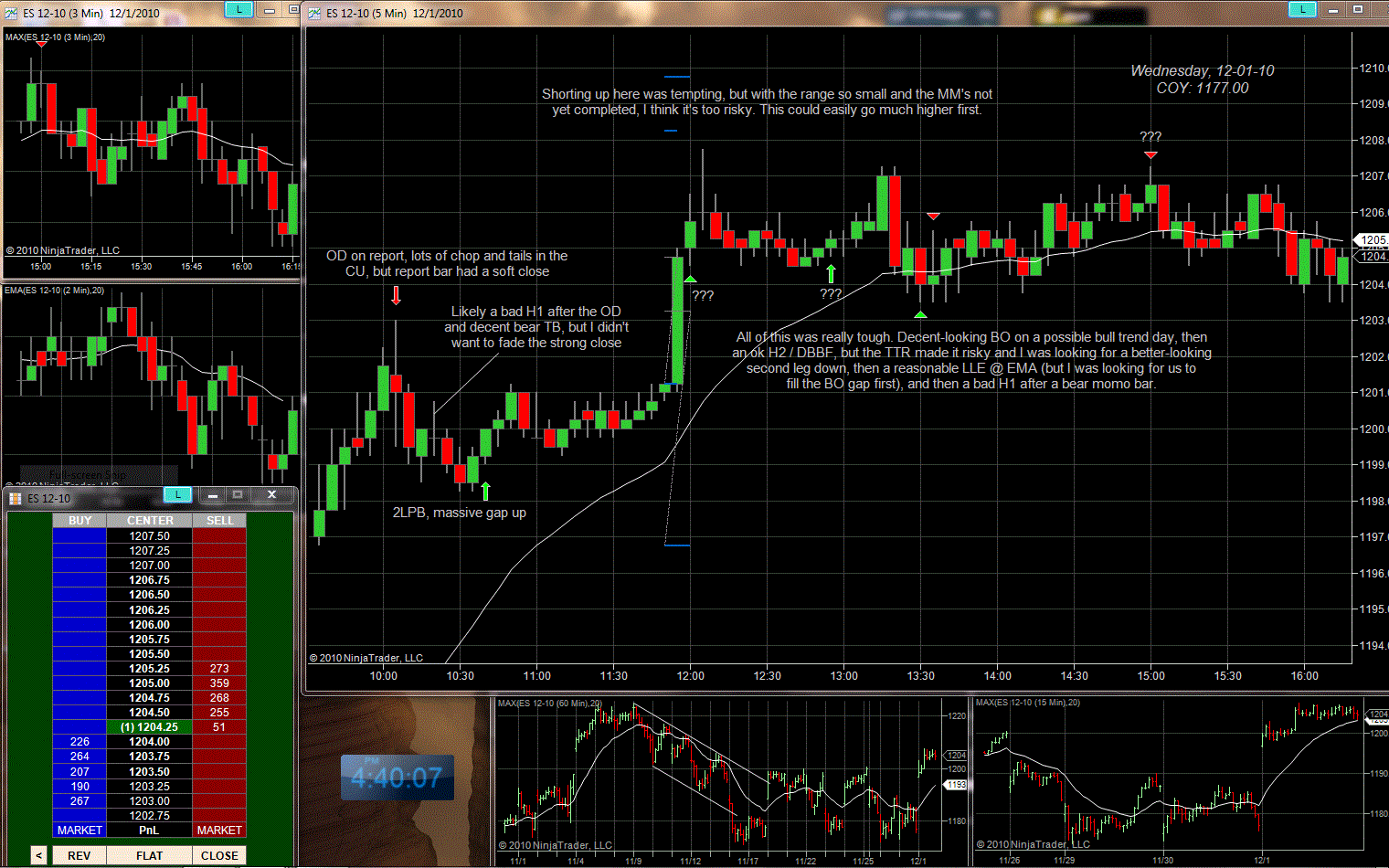The width and height of the screenshot is (1389, 868).
Task: Click the green up arrow above '2LPB, massive gap up'
Action: click(485, 492)
